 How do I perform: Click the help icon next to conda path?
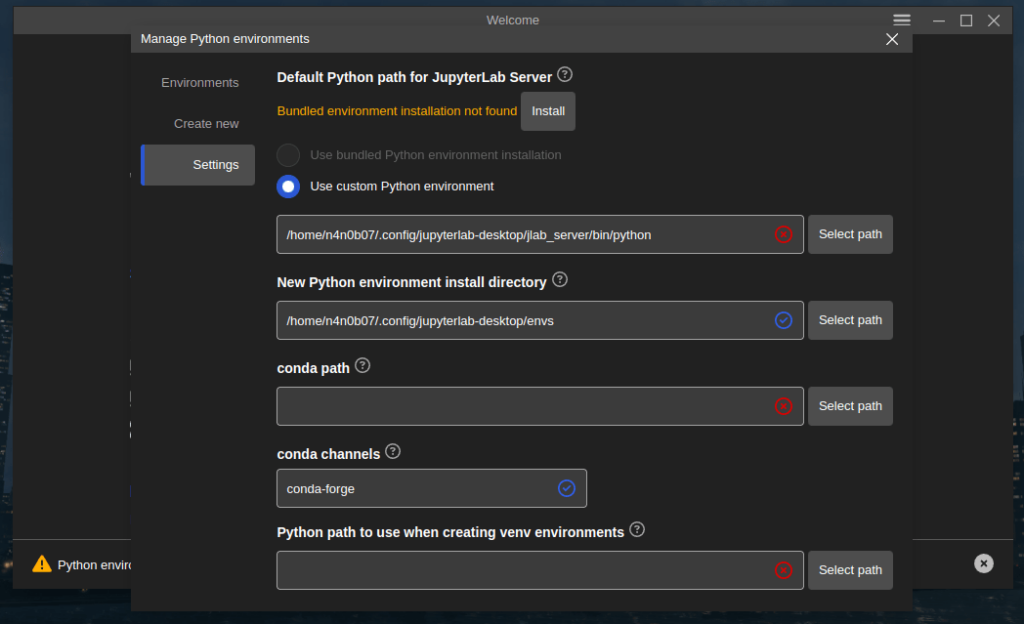[x=362, y=365]
